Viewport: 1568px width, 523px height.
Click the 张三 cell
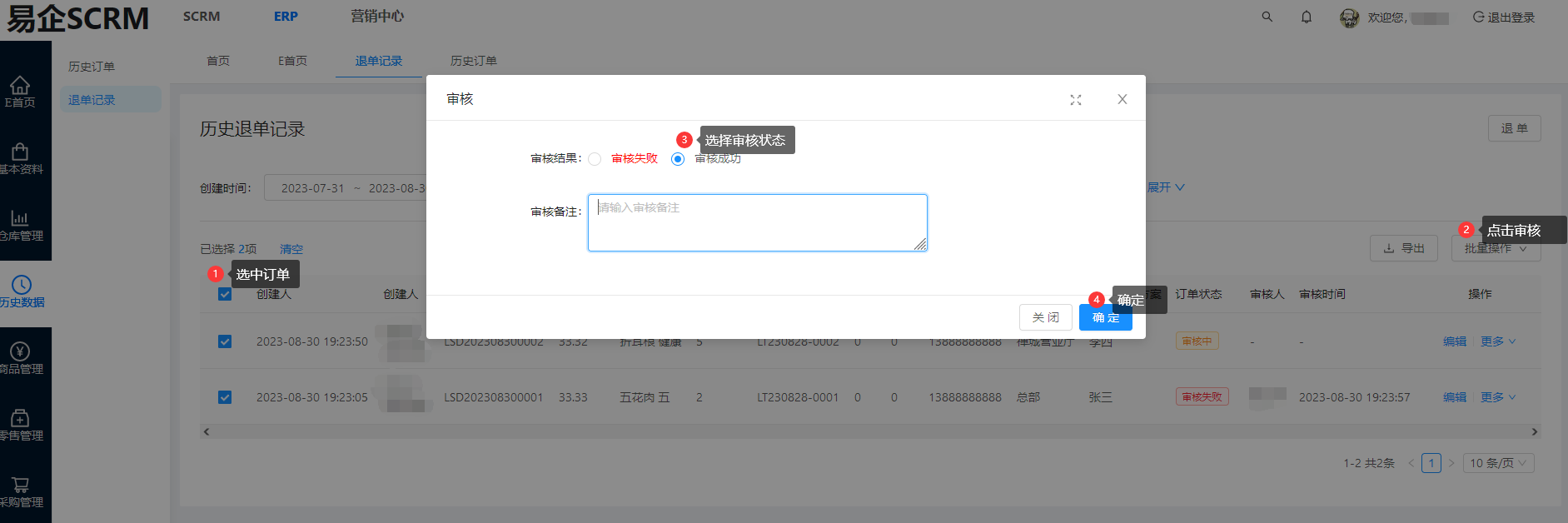pos(1101,397)
